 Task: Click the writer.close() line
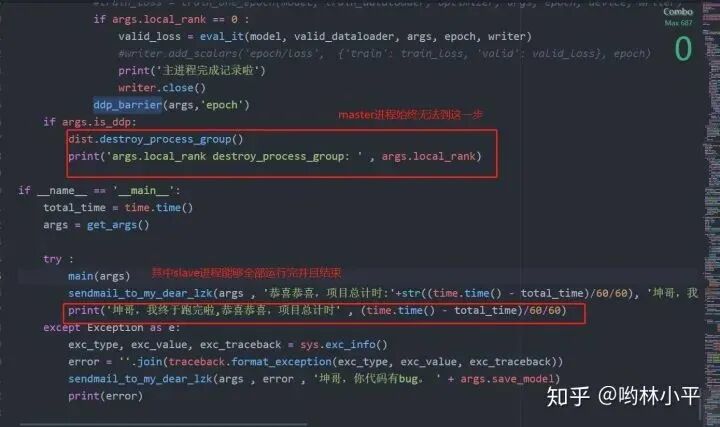[x=162, y=88]
